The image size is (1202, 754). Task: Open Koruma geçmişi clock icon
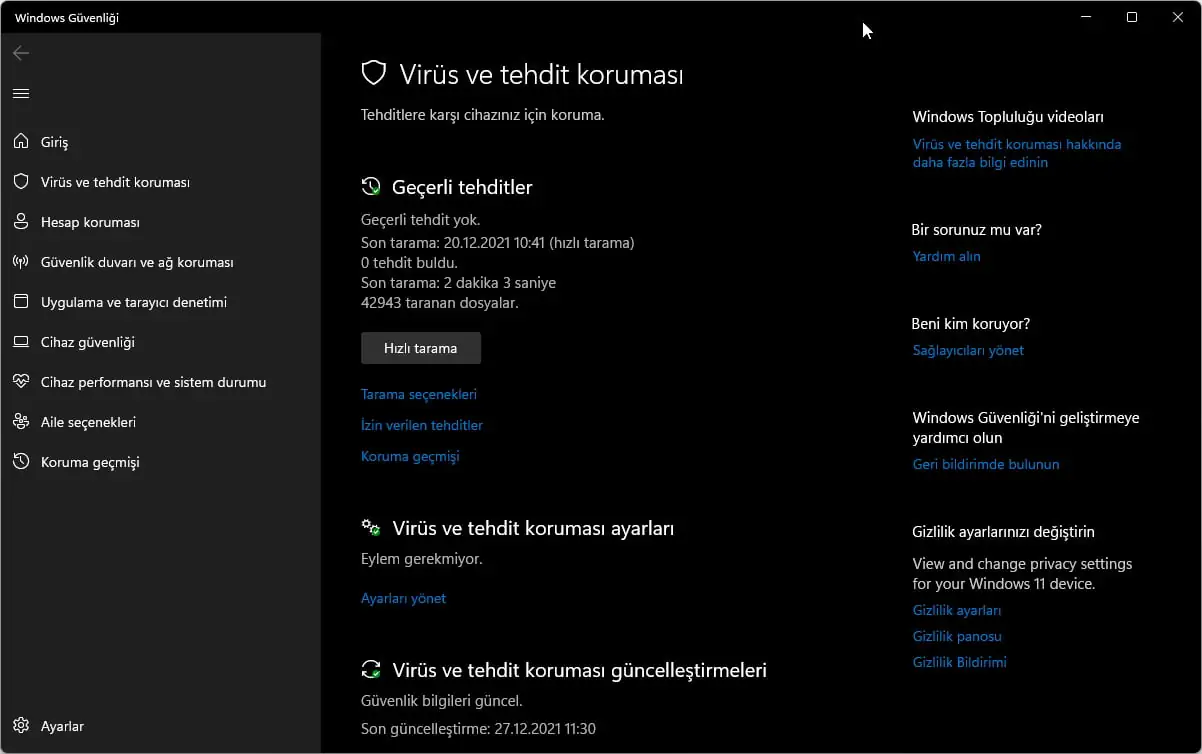click(x=21, y=462)
